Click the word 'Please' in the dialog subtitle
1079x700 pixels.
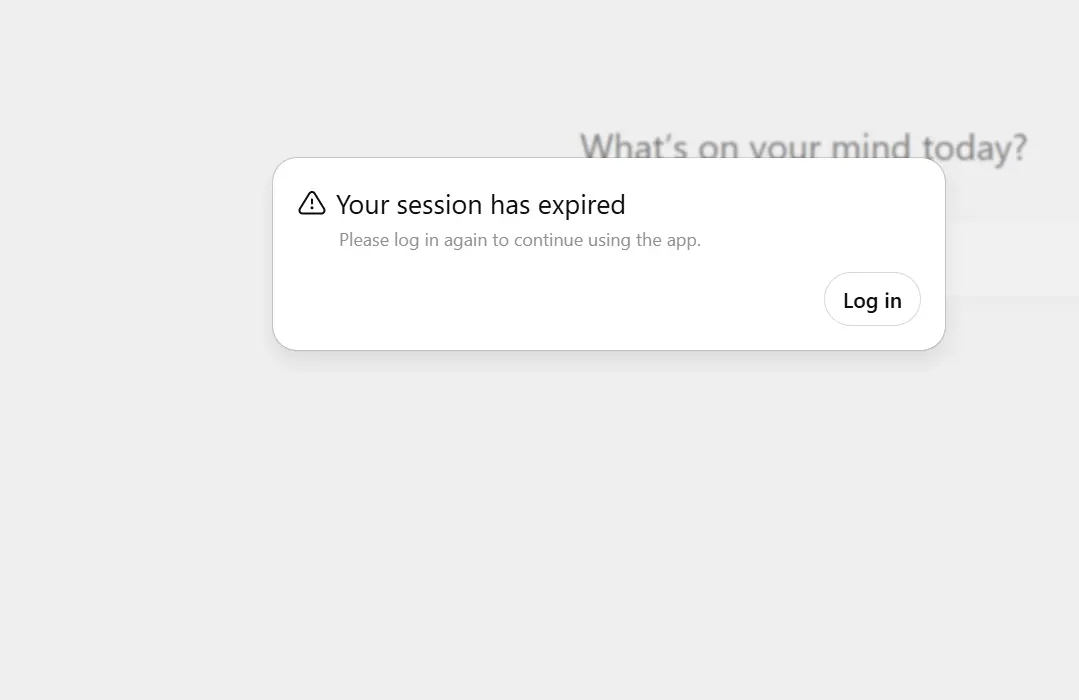click(363, 240)
